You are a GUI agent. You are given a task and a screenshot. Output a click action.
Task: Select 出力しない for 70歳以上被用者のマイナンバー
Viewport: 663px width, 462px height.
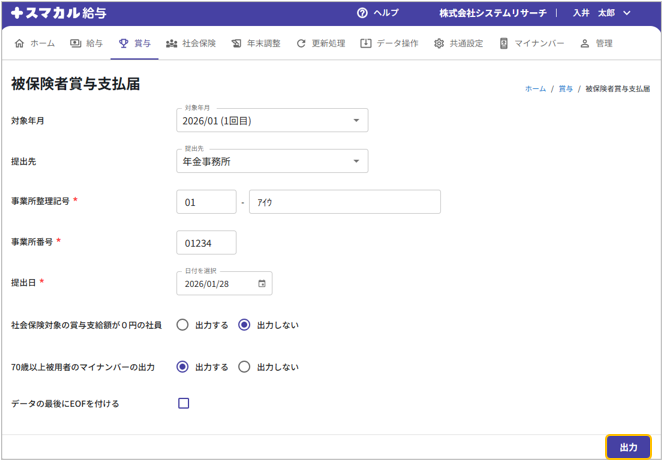(x=244, y=366)
